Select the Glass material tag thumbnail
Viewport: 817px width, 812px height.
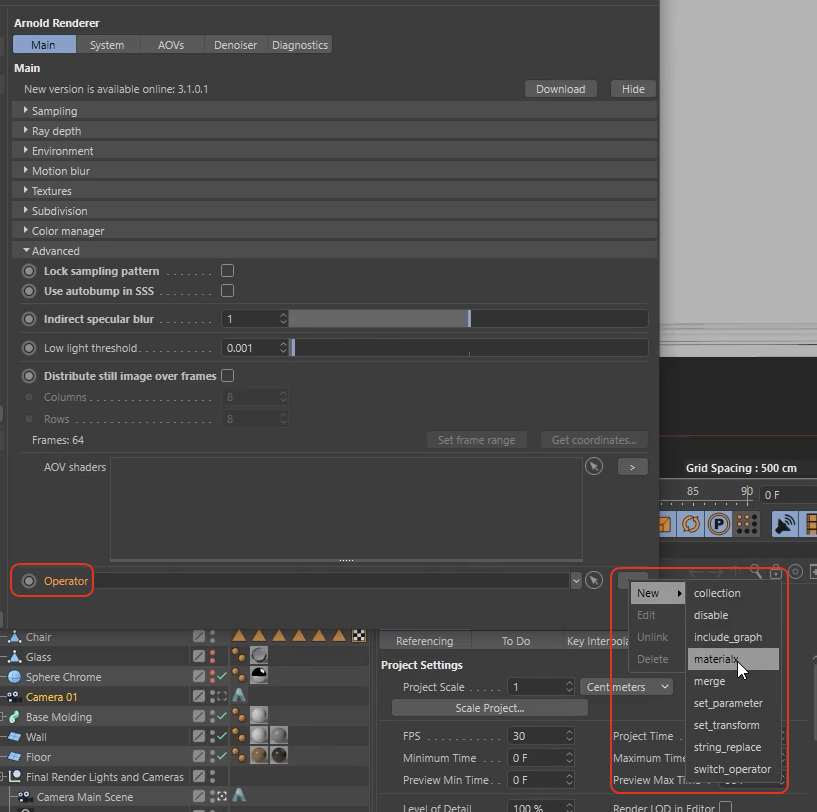click(259, 655)
